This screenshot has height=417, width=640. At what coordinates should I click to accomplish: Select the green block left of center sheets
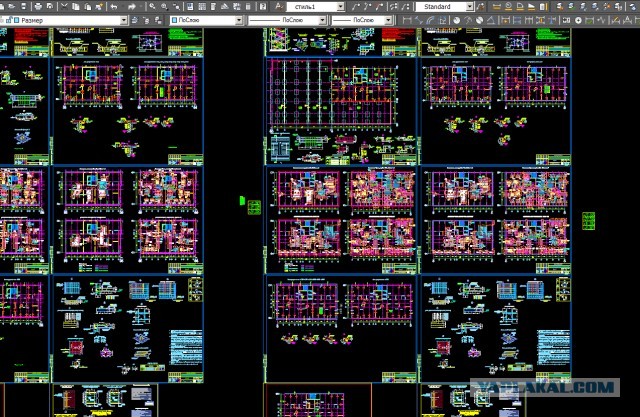pyautogui.click(x=254, y=207)
